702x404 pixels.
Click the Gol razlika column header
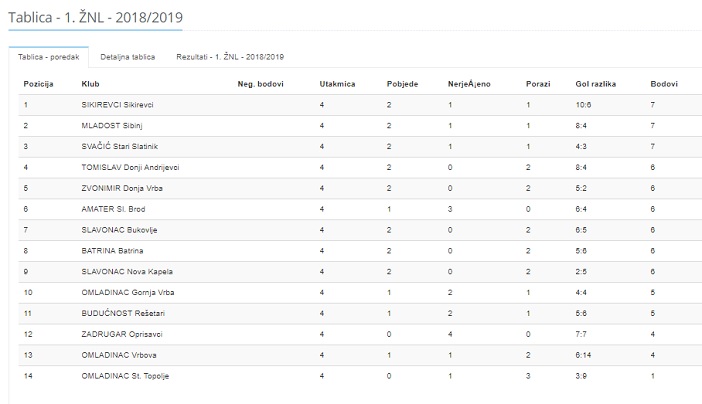click(595, 84)
